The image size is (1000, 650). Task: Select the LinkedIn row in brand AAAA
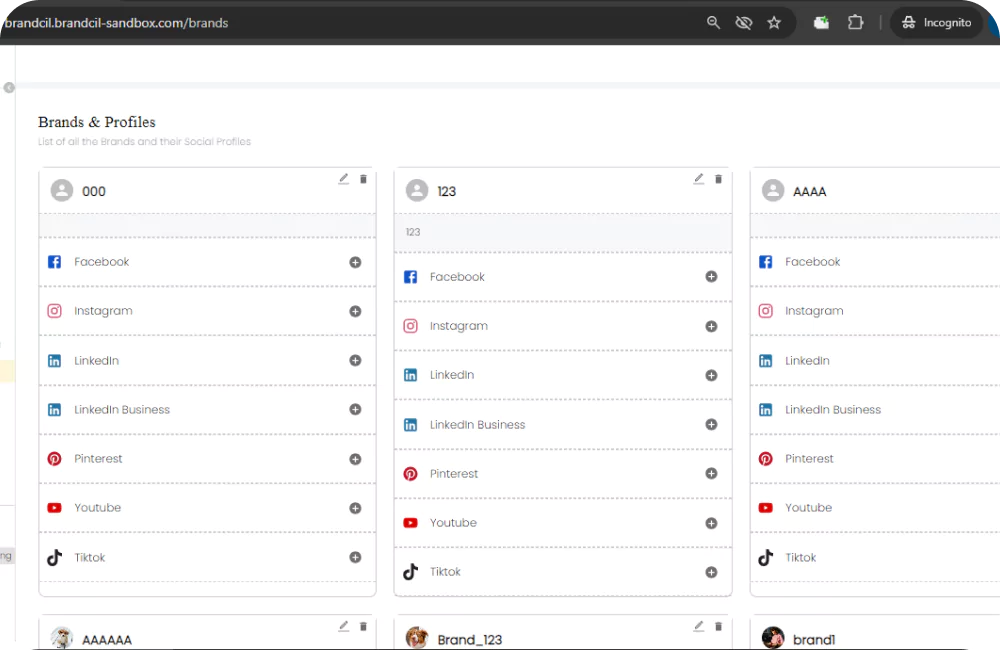pos(875,360)
